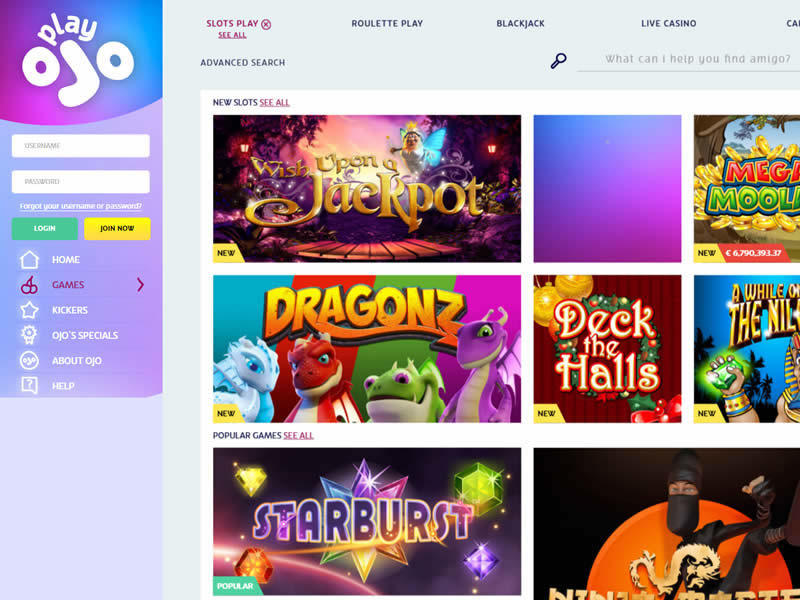Click the magnifying glass search icon
This screenshot has width=800, height=600.
[559, 61]
